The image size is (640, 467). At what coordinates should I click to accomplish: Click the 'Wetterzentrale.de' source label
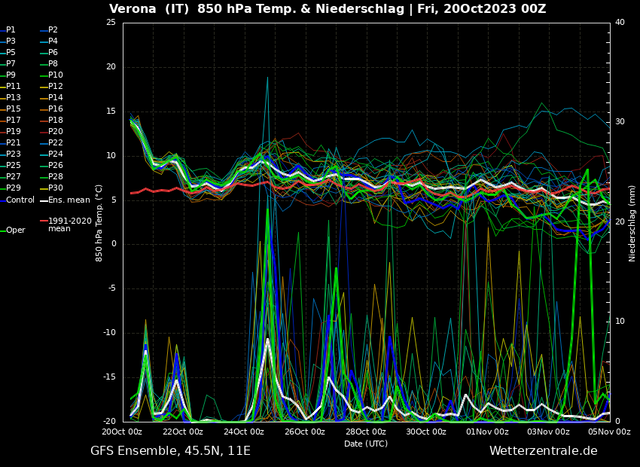(543, 451)
